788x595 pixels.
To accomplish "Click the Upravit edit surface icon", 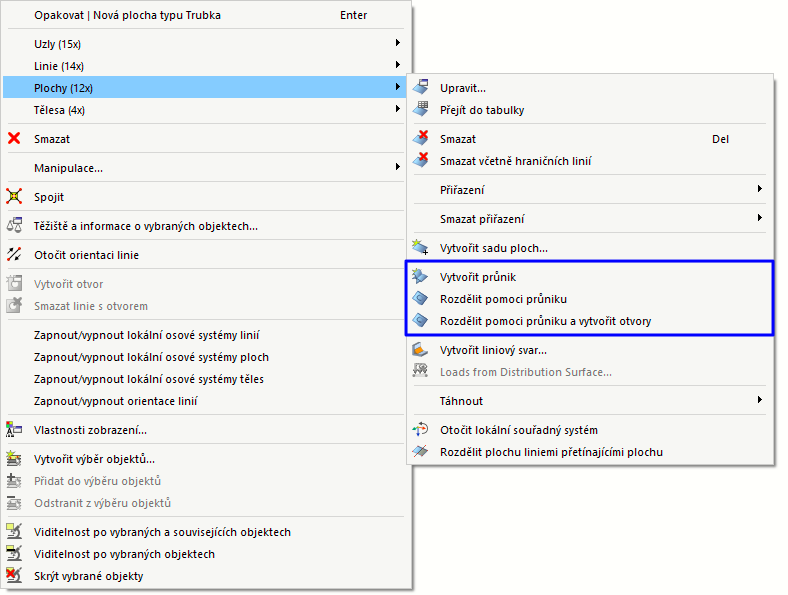I will tap(421, 88).
